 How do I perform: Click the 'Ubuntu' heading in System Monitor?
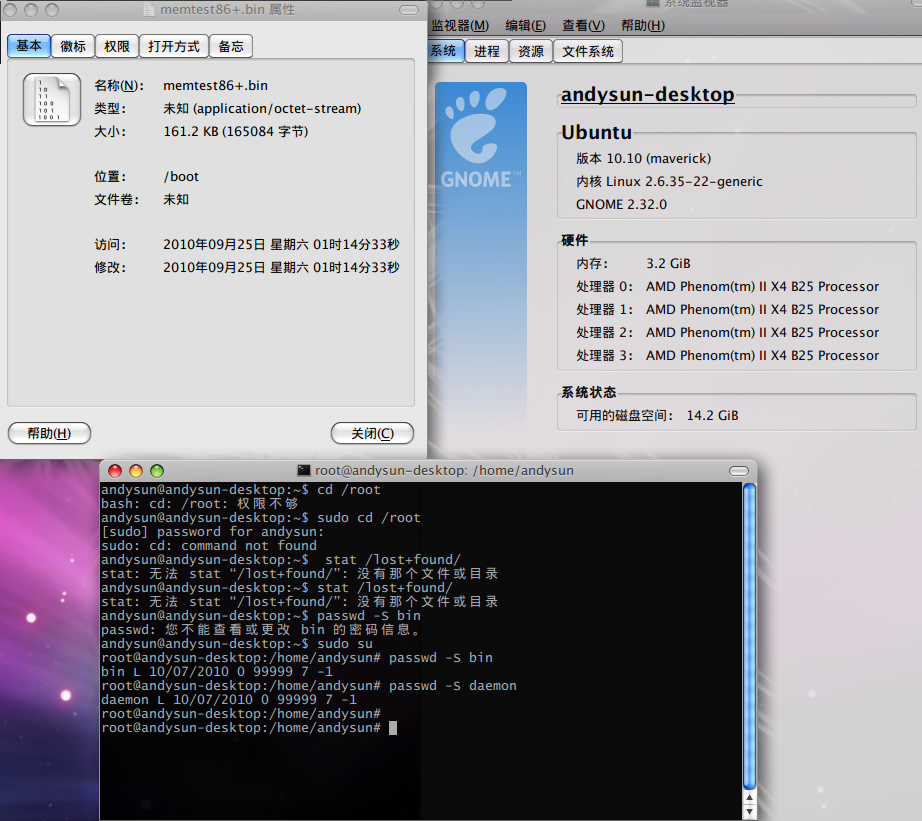[596, 132]
